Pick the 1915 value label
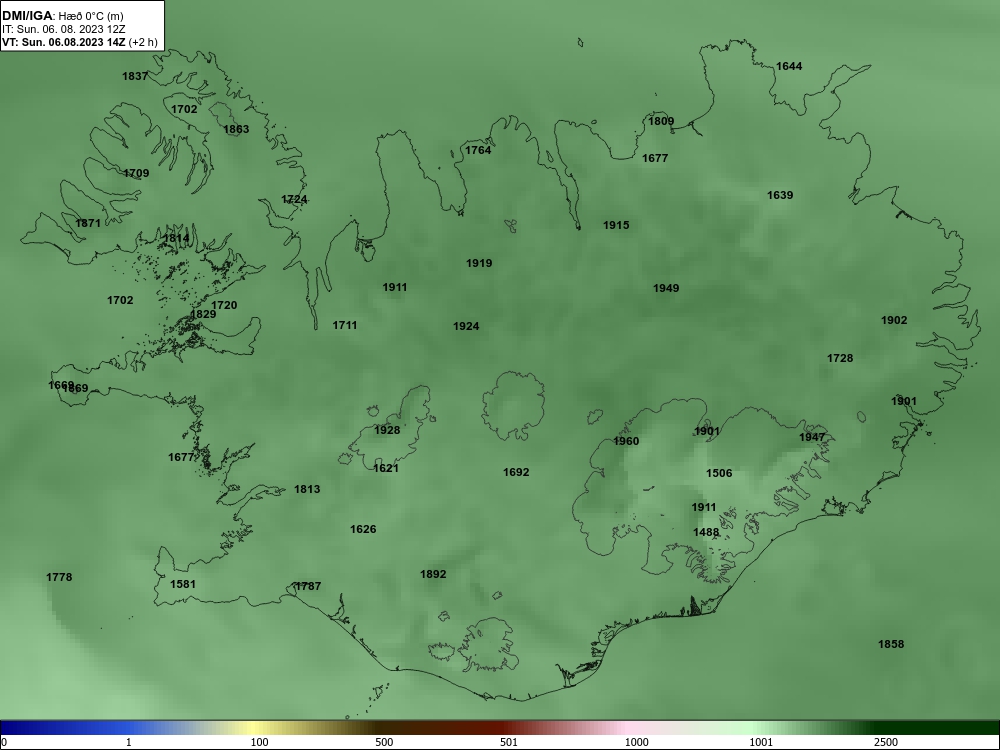1000x750 pixels. click(x=615, y=224)
